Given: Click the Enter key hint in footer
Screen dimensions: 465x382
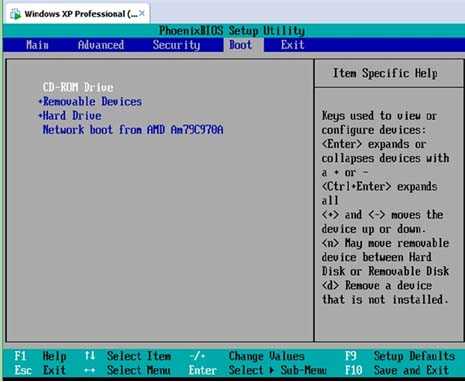Looking at the screenshot, I should click(x=203, y=370).
